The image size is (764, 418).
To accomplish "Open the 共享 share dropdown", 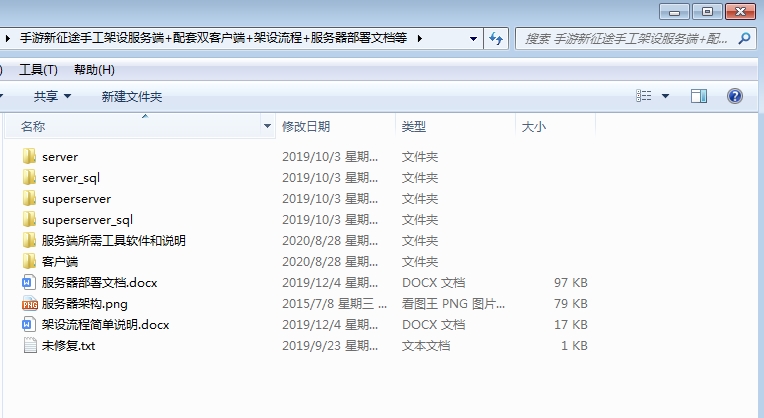I will (x=52, y=96).
